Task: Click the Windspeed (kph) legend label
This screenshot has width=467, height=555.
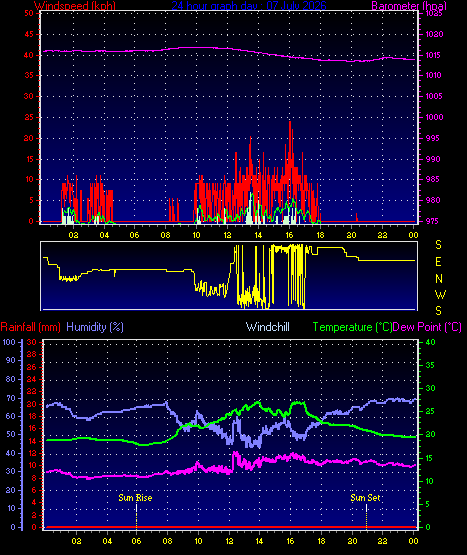Action: pyautogui.click(x=75, y=6)
